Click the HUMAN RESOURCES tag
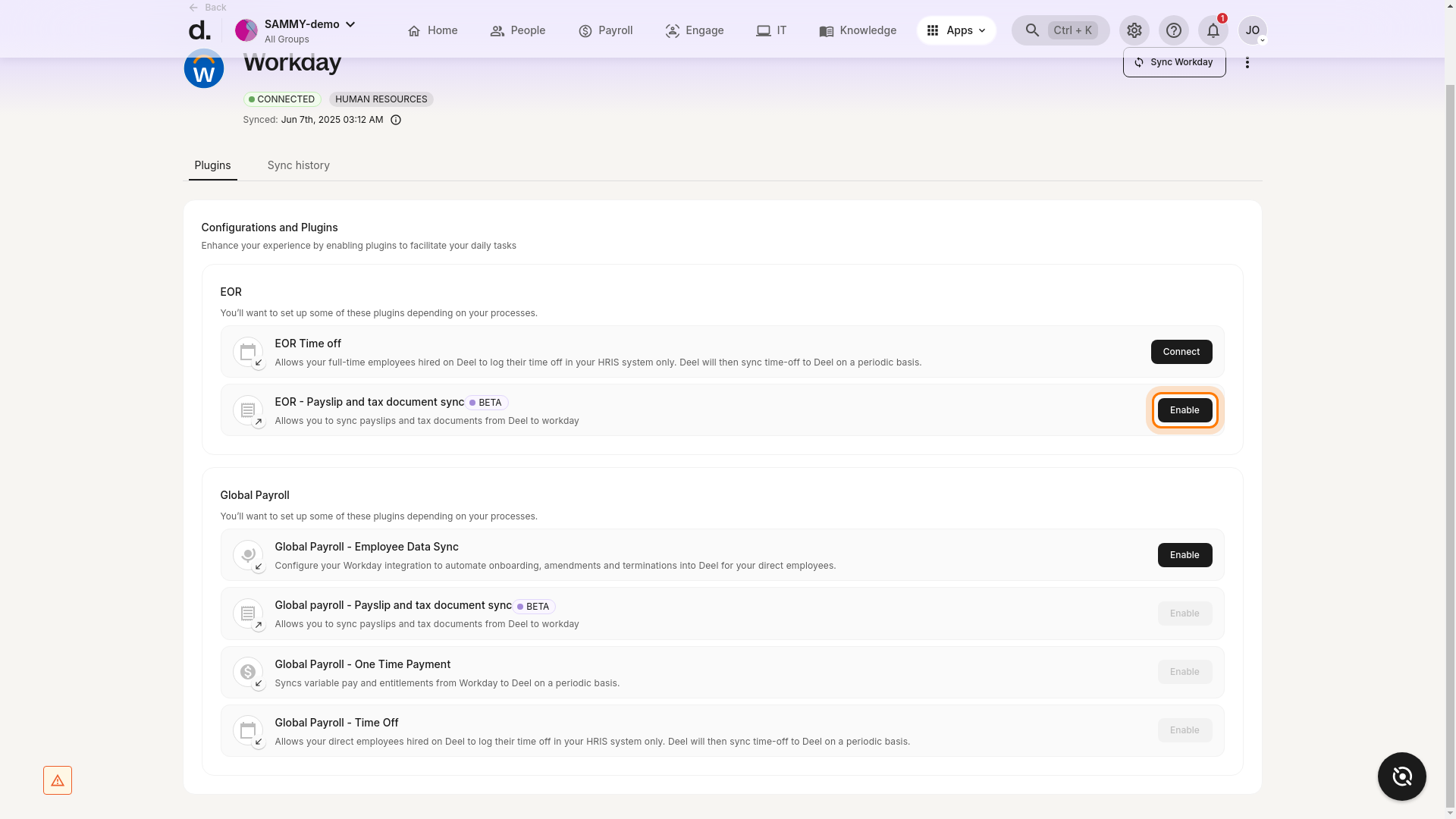 coord(381,99)
